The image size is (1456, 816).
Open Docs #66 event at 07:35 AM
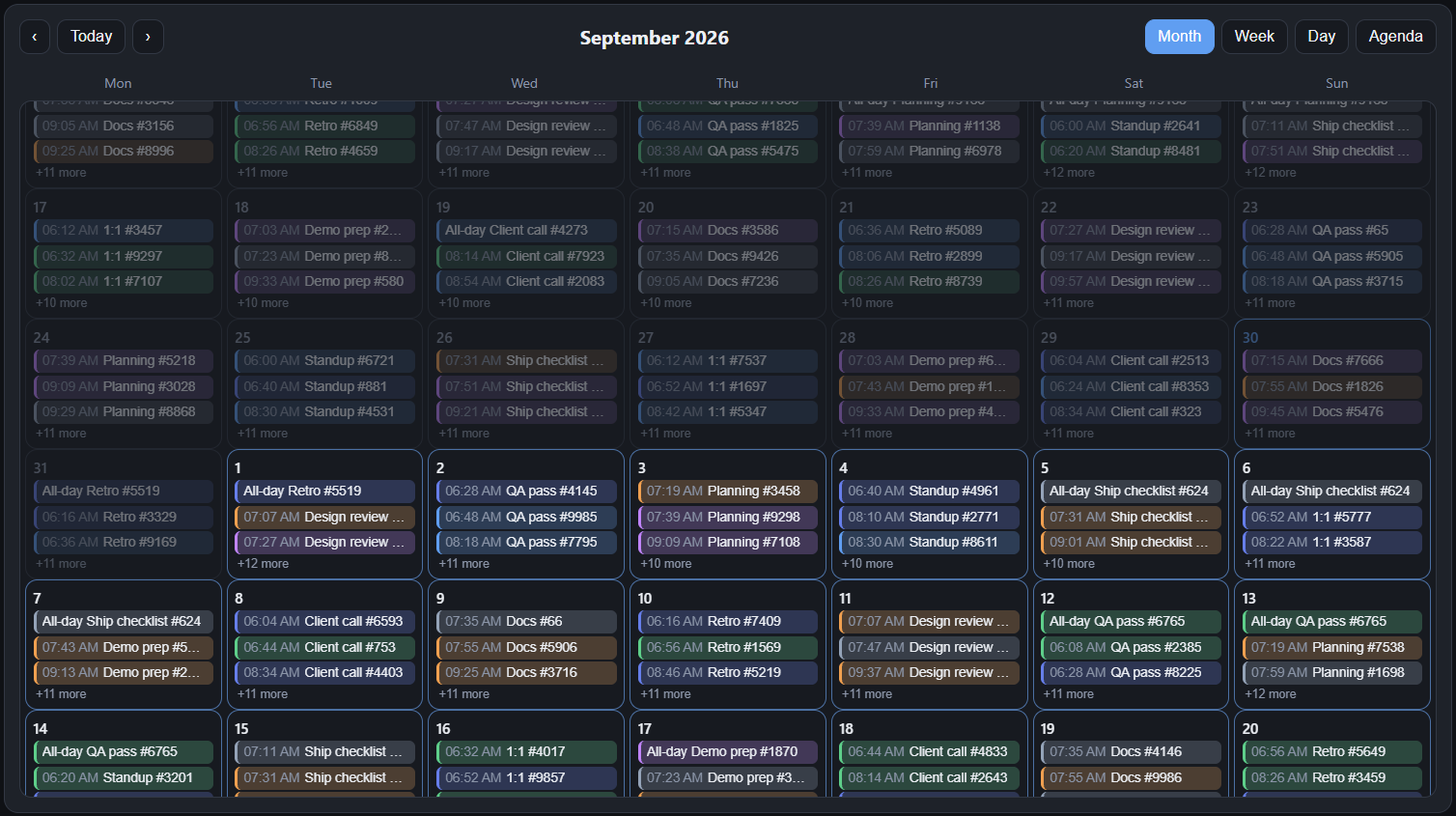(526, 621)
